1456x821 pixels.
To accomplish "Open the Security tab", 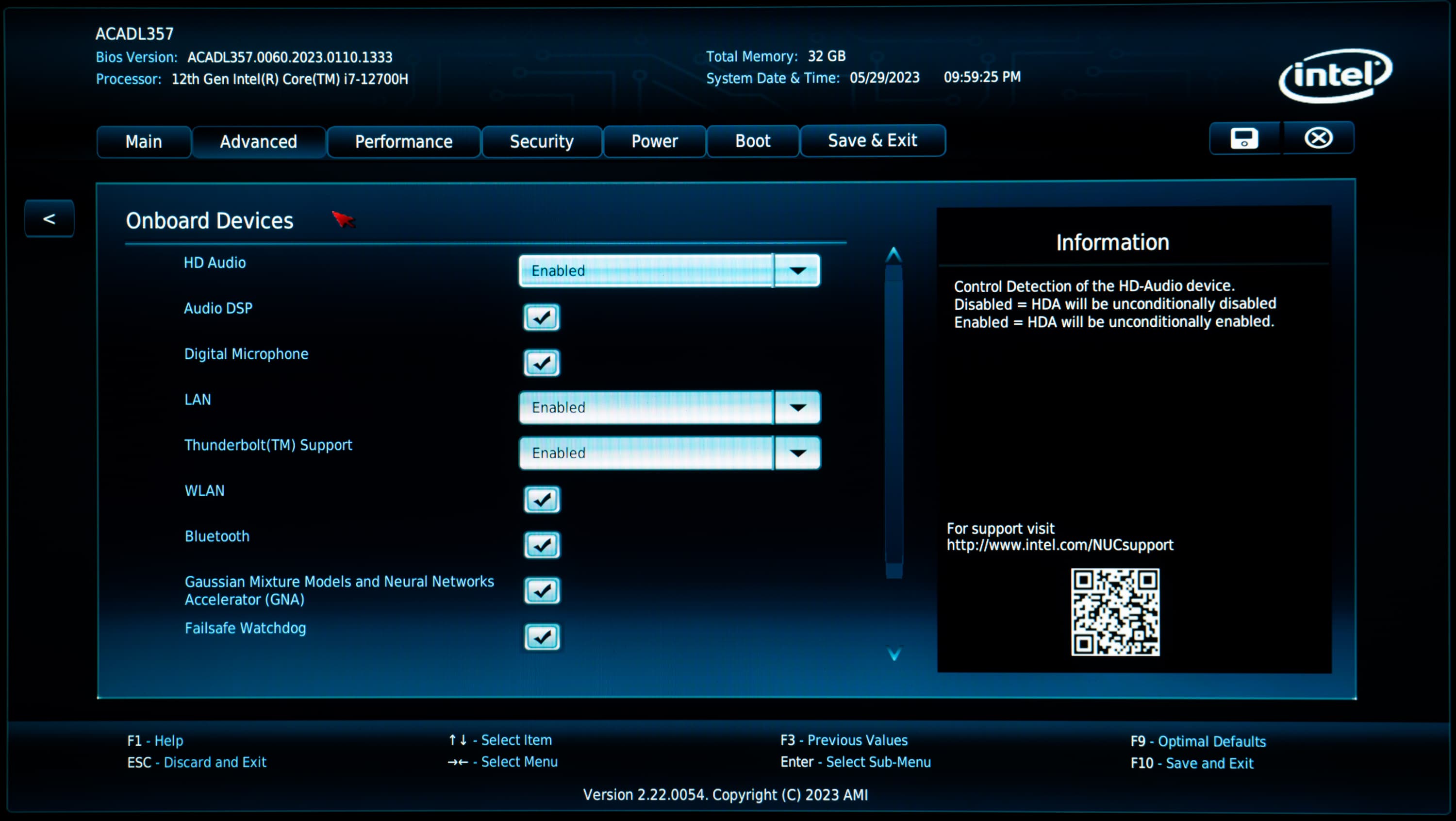I will 542,141.
